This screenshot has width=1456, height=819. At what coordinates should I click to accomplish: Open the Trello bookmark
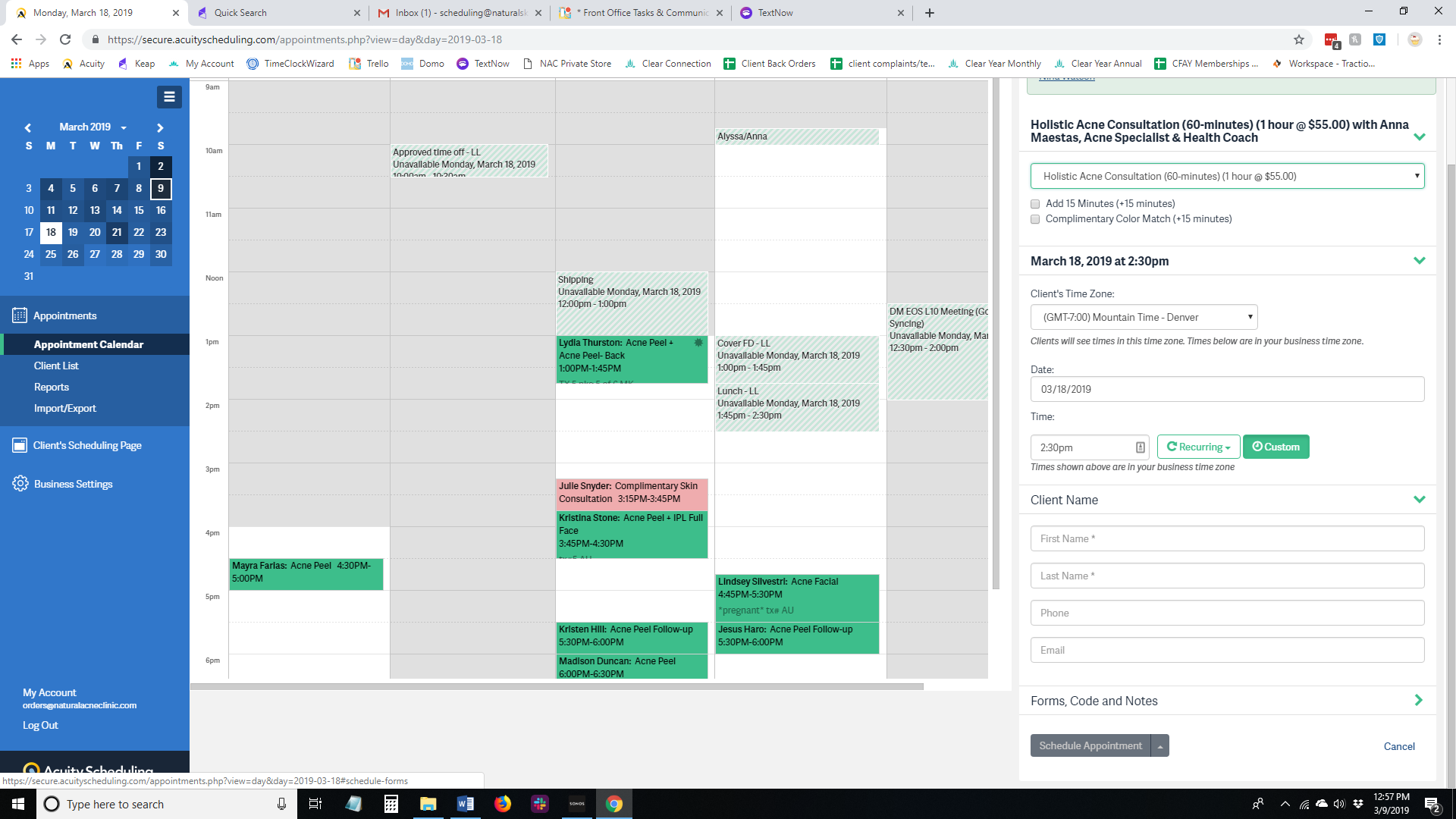[369, 64]
